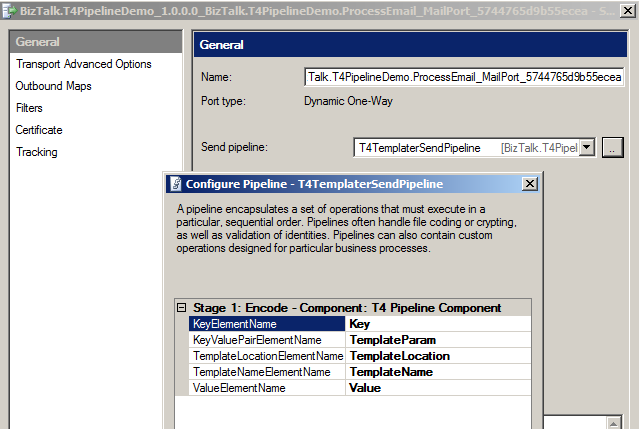This screenshot has height=429, width=639.
Task: Open Outbound Maps page
Action: tap(53, 86)
